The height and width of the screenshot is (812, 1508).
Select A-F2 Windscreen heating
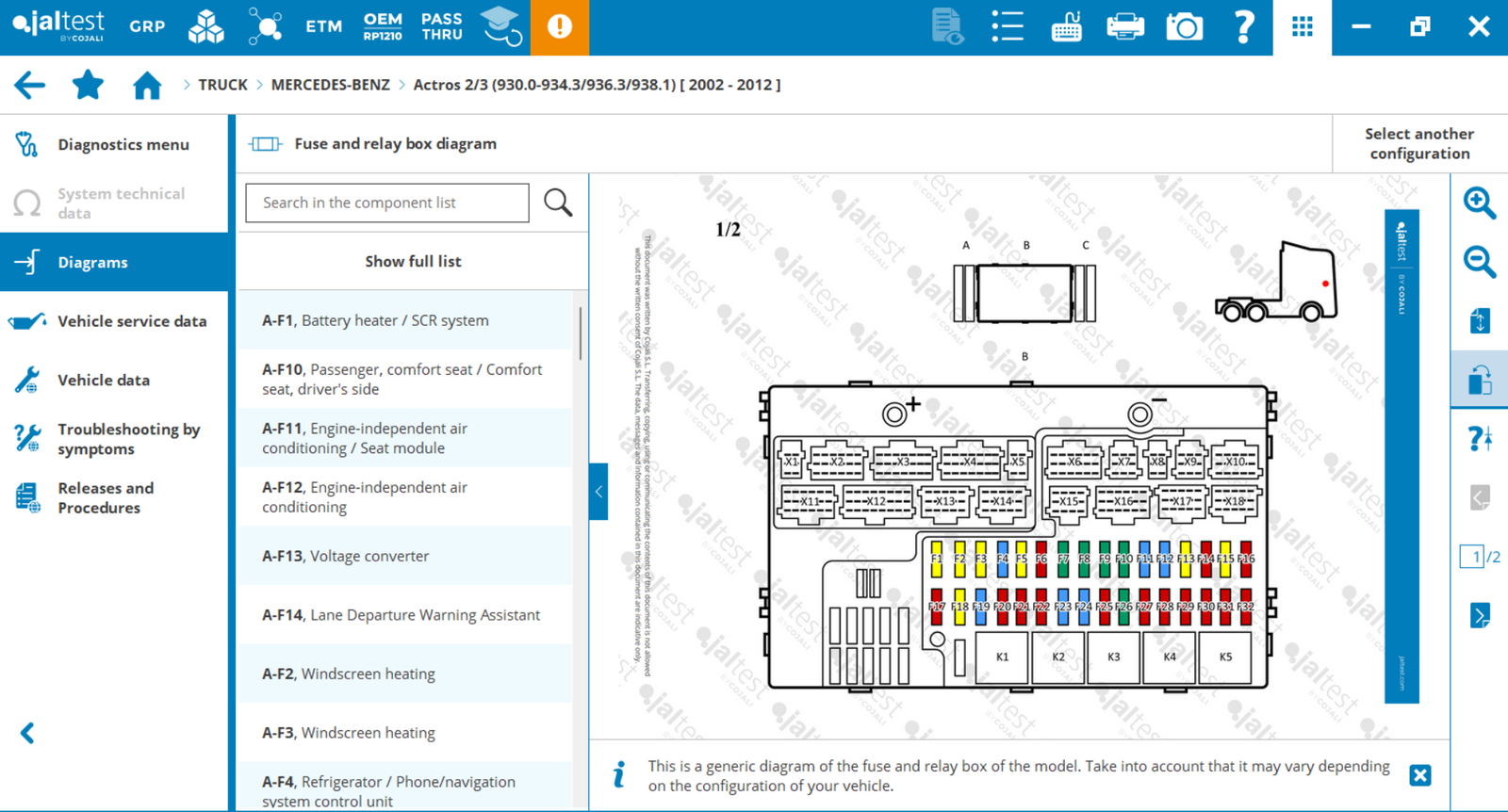point(405,674)
